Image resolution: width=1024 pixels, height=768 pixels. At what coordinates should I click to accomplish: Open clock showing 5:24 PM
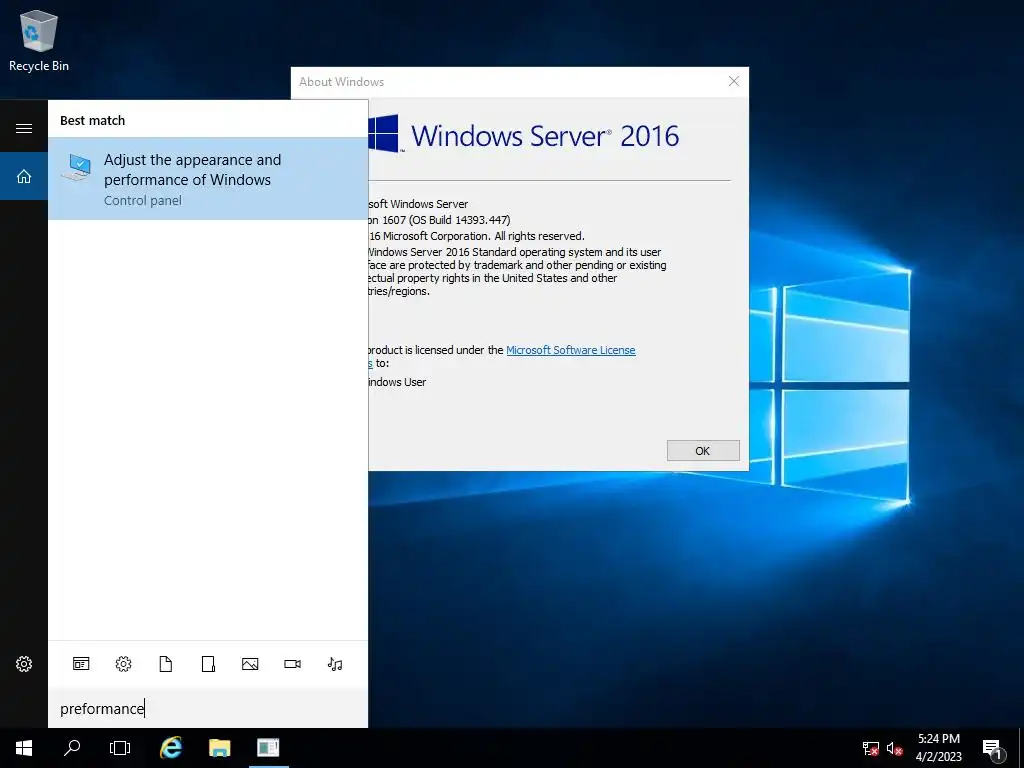(938, 748)
